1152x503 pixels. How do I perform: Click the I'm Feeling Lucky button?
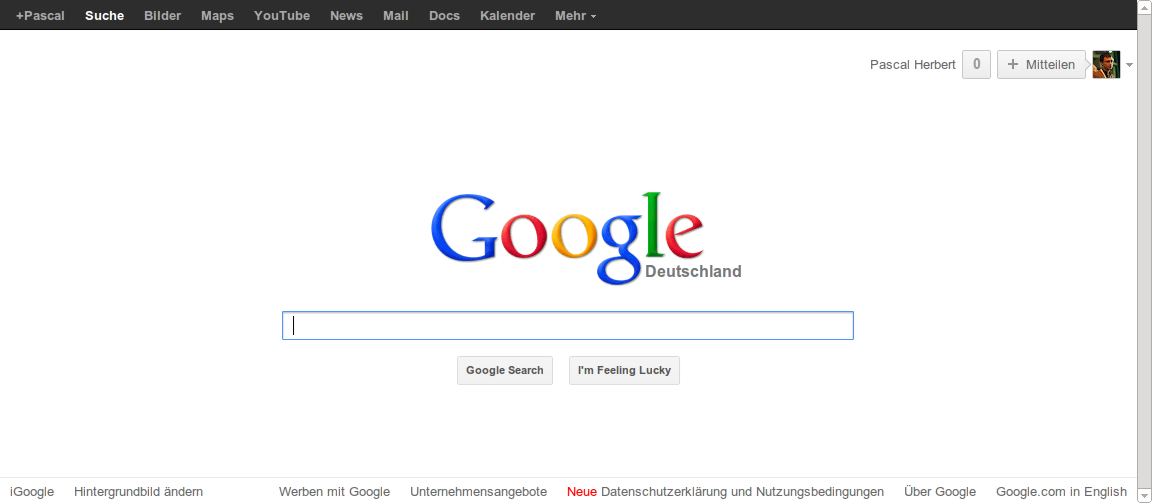(x=624, y=370)
